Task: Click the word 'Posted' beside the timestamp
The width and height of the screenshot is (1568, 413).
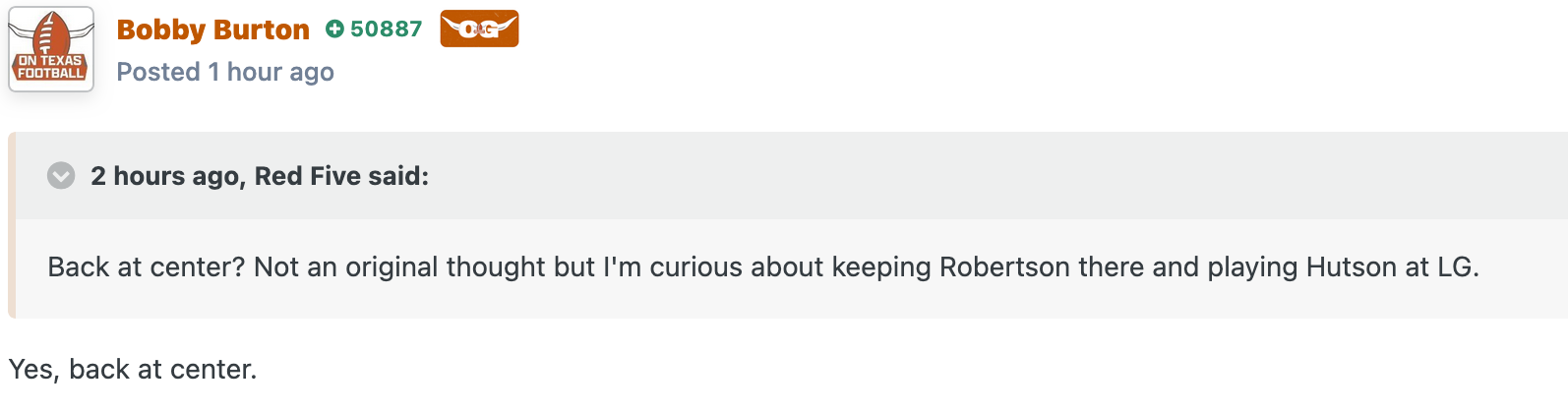Action: (158, 72)
